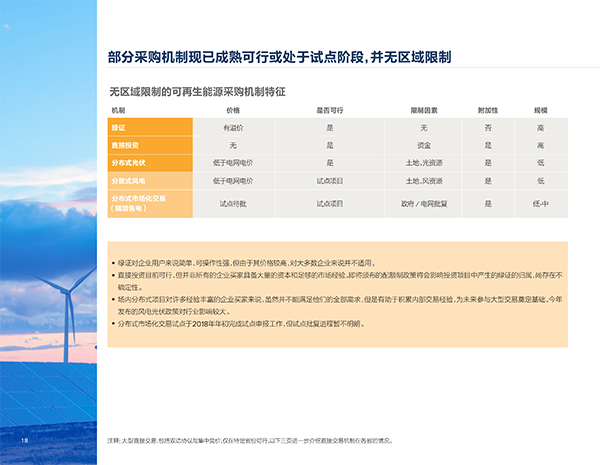
Task: Click the wind turbine photo in the sidebar
Action: [x=48, y=232]
